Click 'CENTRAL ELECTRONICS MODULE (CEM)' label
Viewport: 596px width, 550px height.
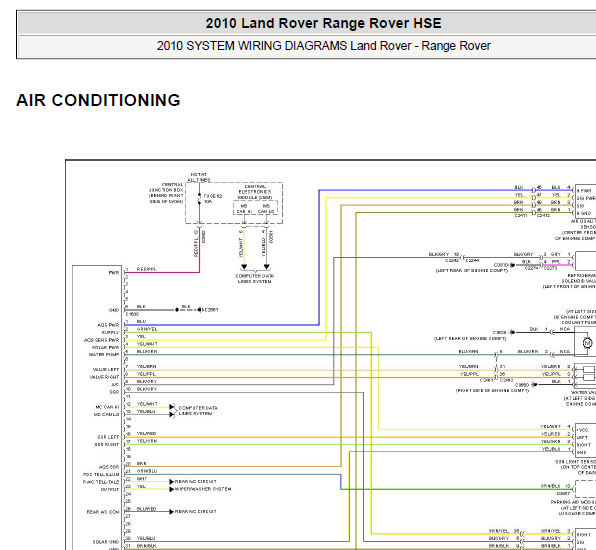(x=255, y=192)
